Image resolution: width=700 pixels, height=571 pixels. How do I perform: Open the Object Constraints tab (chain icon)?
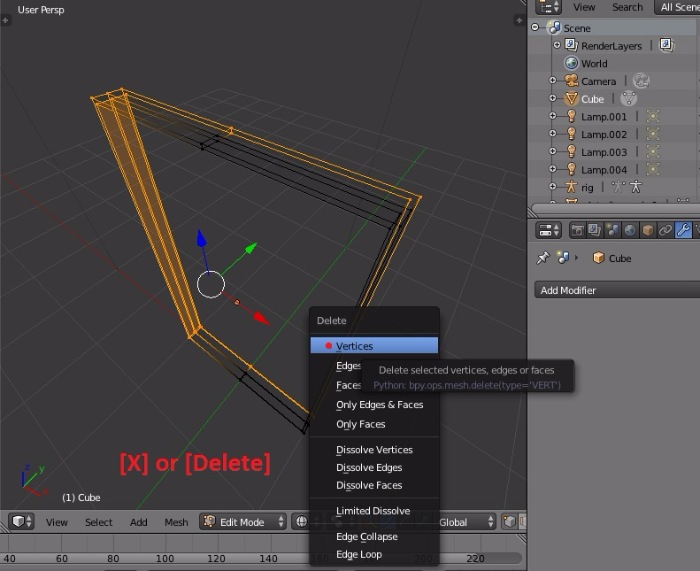coord(665,230)
